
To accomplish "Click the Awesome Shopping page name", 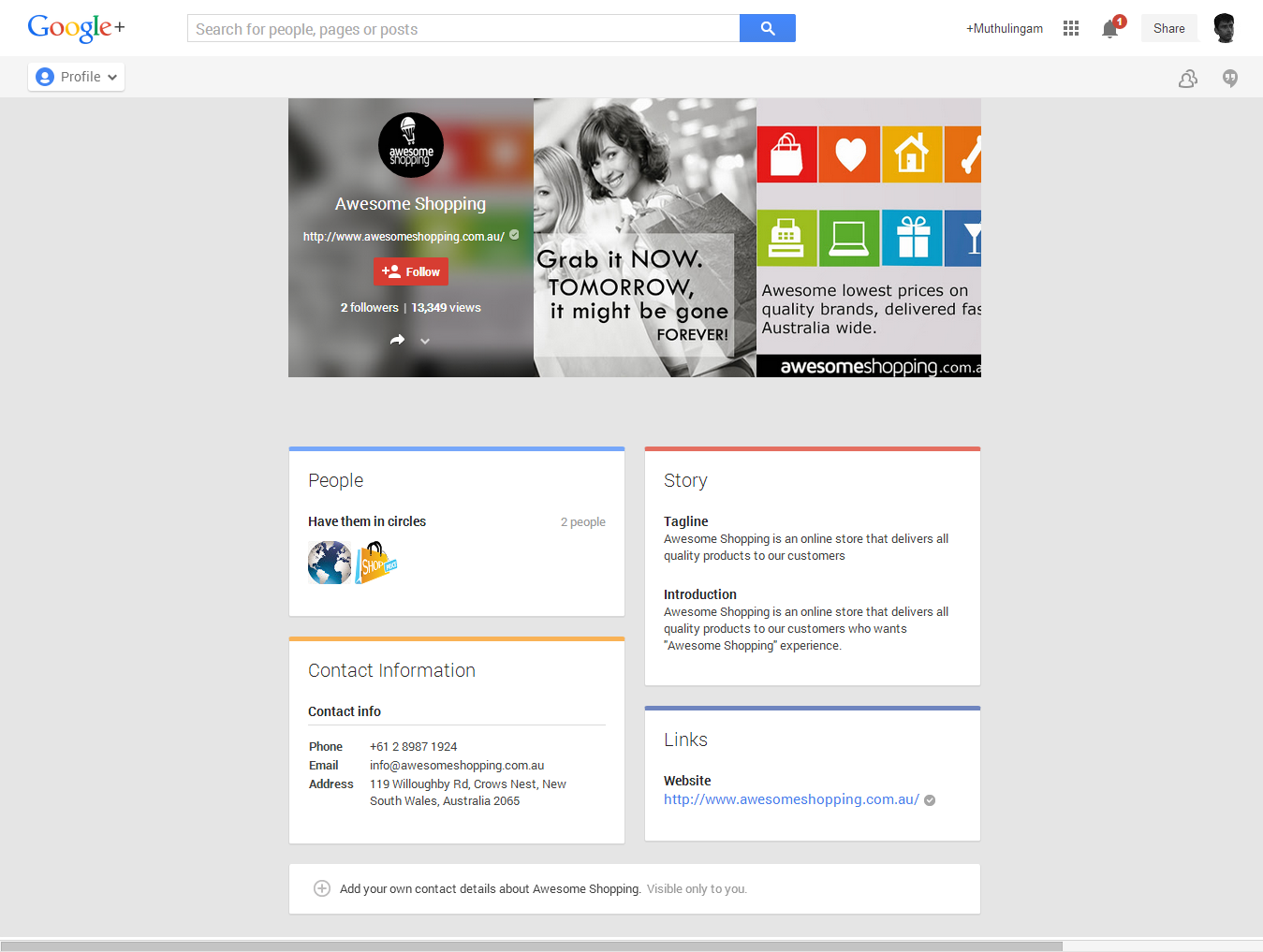I will 410,204.
